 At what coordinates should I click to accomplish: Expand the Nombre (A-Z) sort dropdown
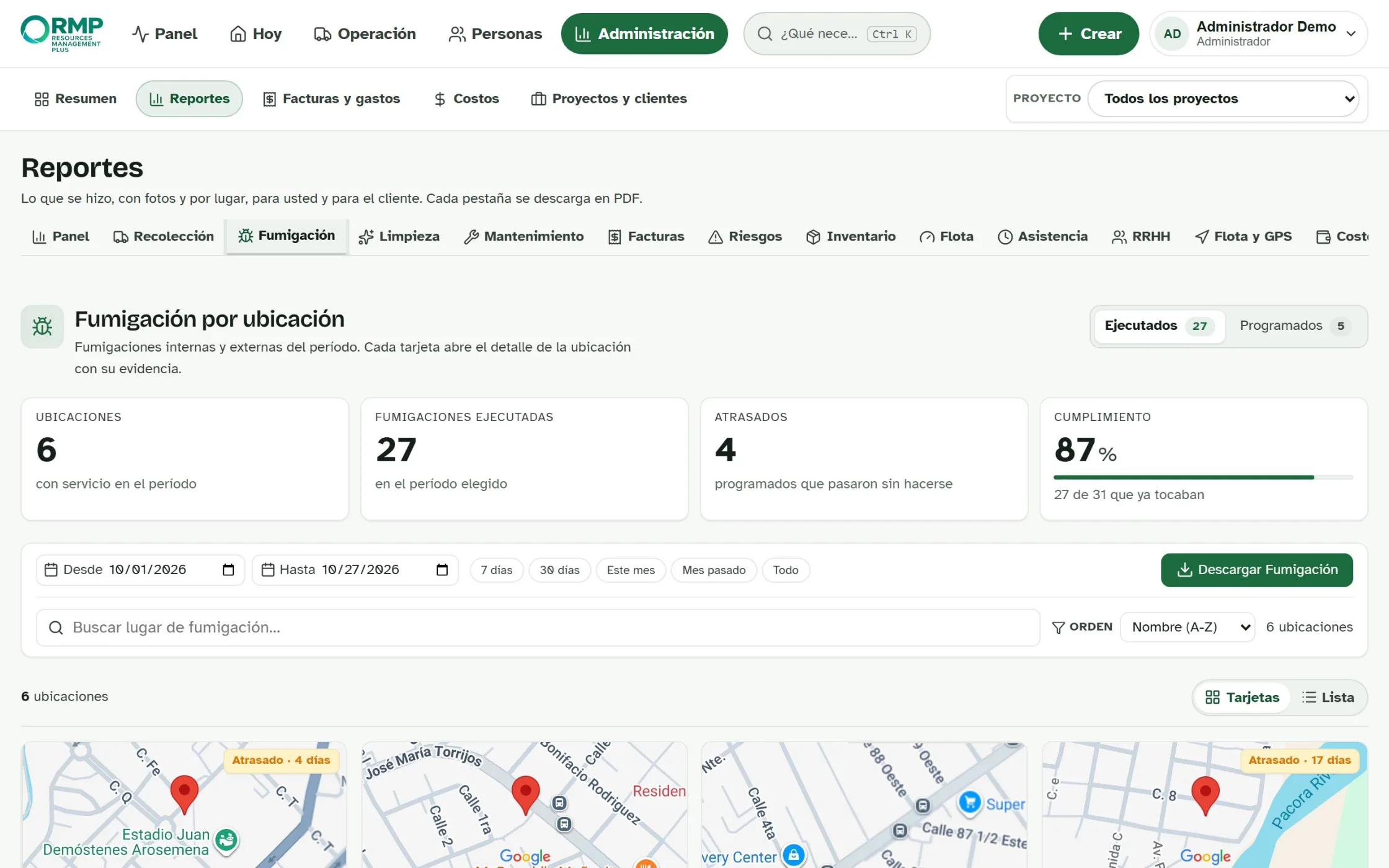(1187, 627)
